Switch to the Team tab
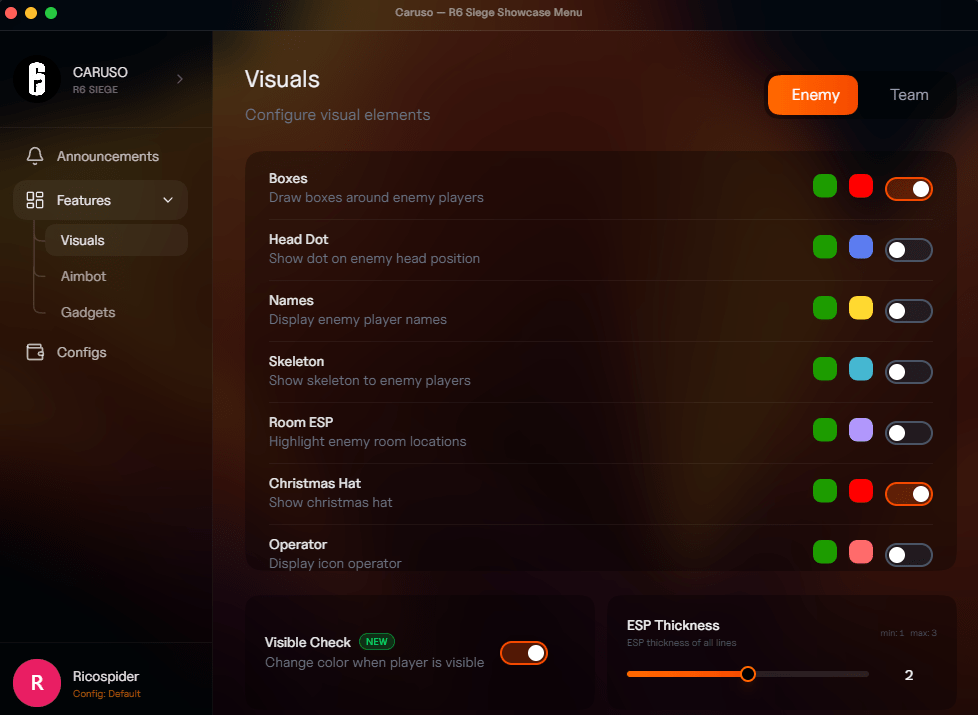The height and width of the screenshot is (715, 978). (x=909, y=95)
